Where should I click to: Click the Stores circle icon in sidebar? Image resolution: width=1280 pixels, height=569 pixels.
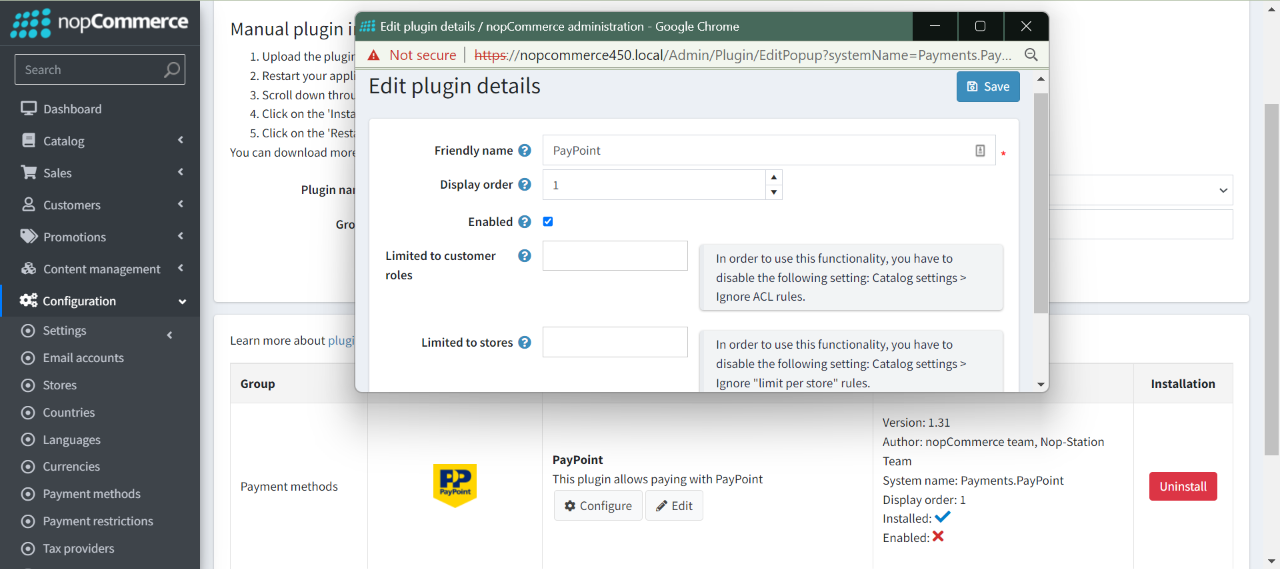click(28, 385)
